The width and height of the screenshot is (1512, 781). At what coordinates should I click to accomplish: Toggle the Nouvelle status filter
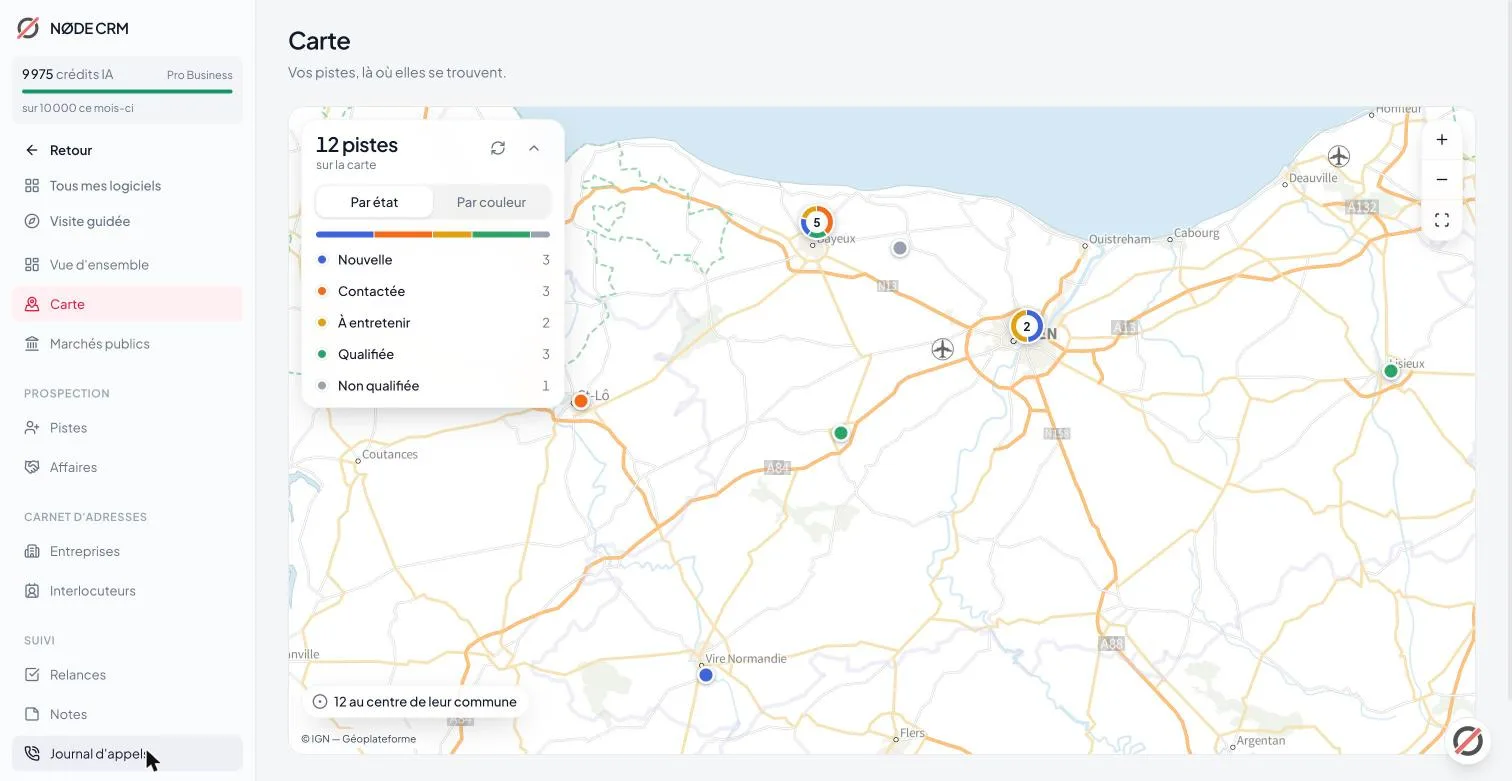[x=433, y=260]
